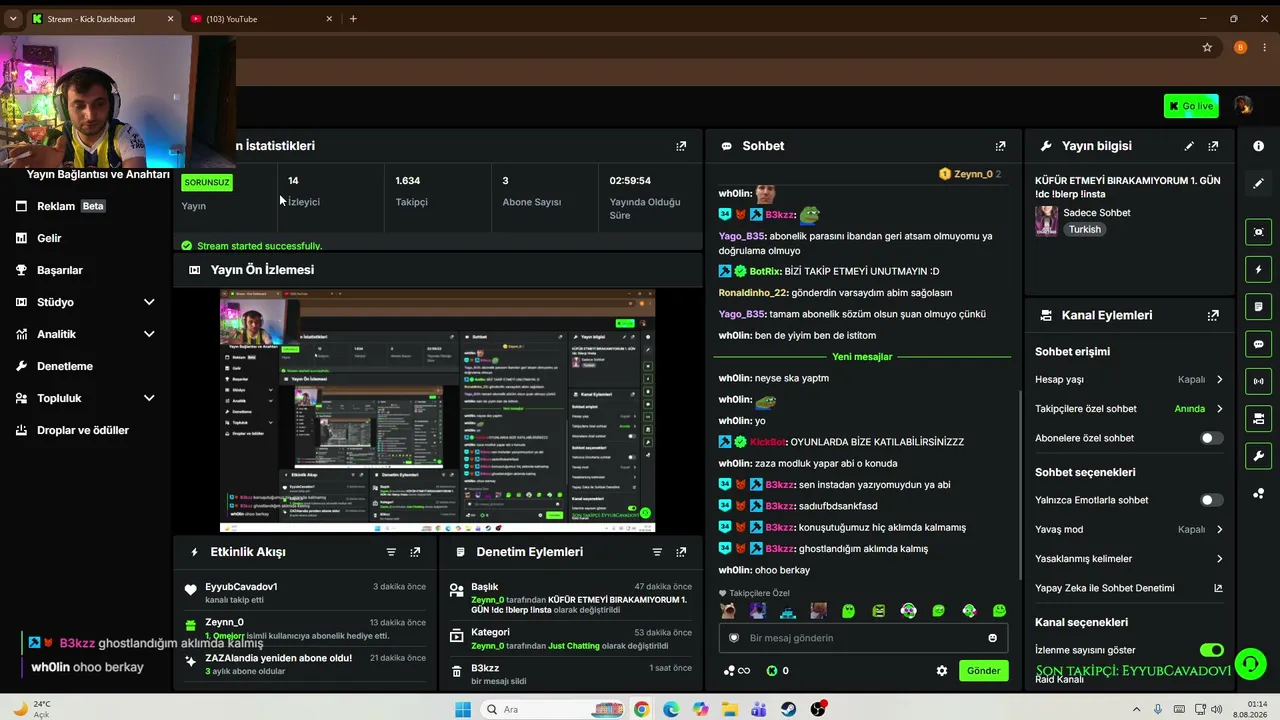Screen dimensions: 1280x720
Task: Click the info icon in the right rail
Action: point(1258,146)
